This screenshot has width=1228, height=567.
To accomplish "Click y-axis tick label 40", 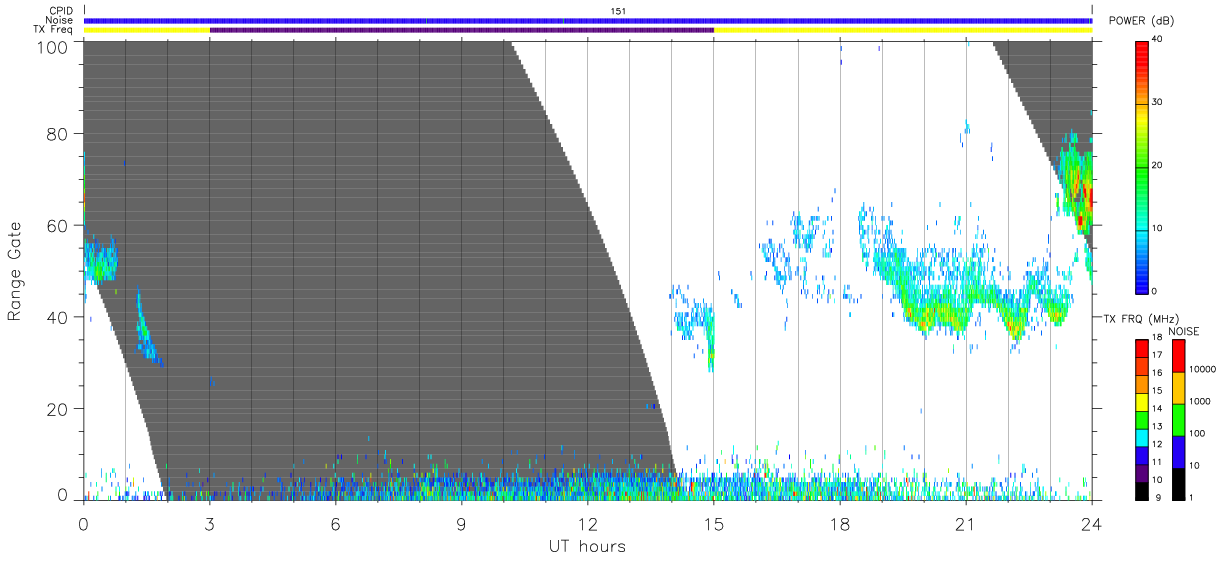I will [57, 317].
